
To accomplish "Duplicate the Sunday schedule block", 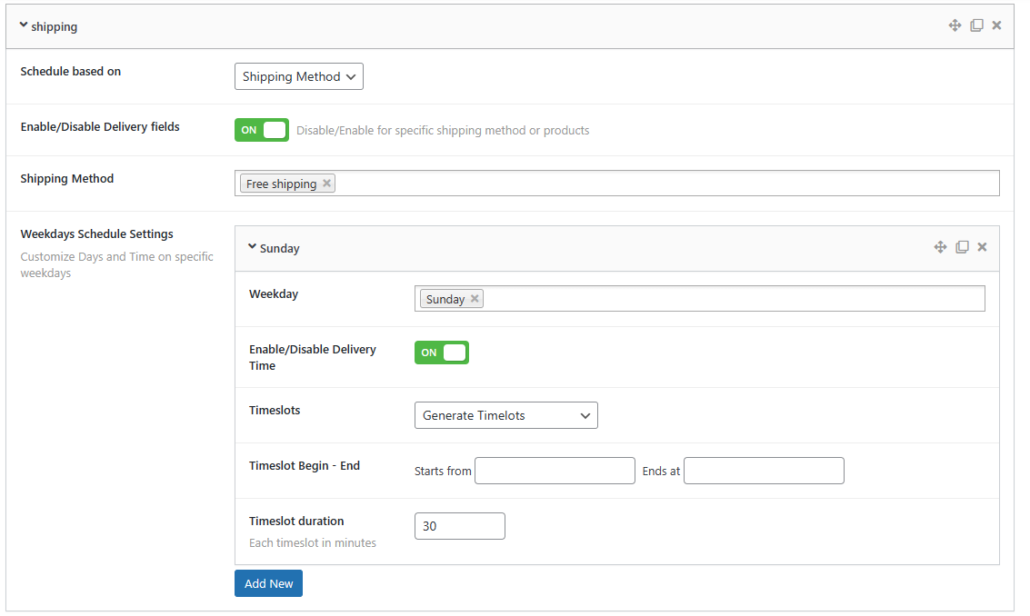I will click(x=962, y=247).
